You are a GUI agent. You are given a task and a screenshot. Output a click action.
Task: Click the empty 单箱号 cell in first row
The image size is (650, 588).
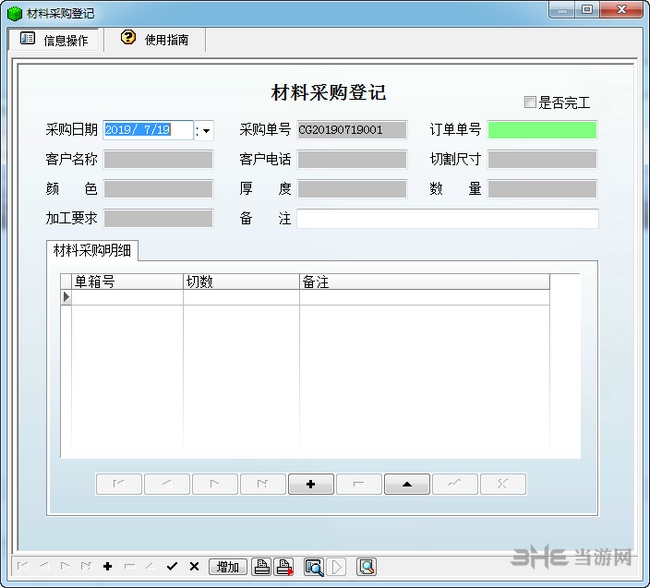tap(127, 297)
